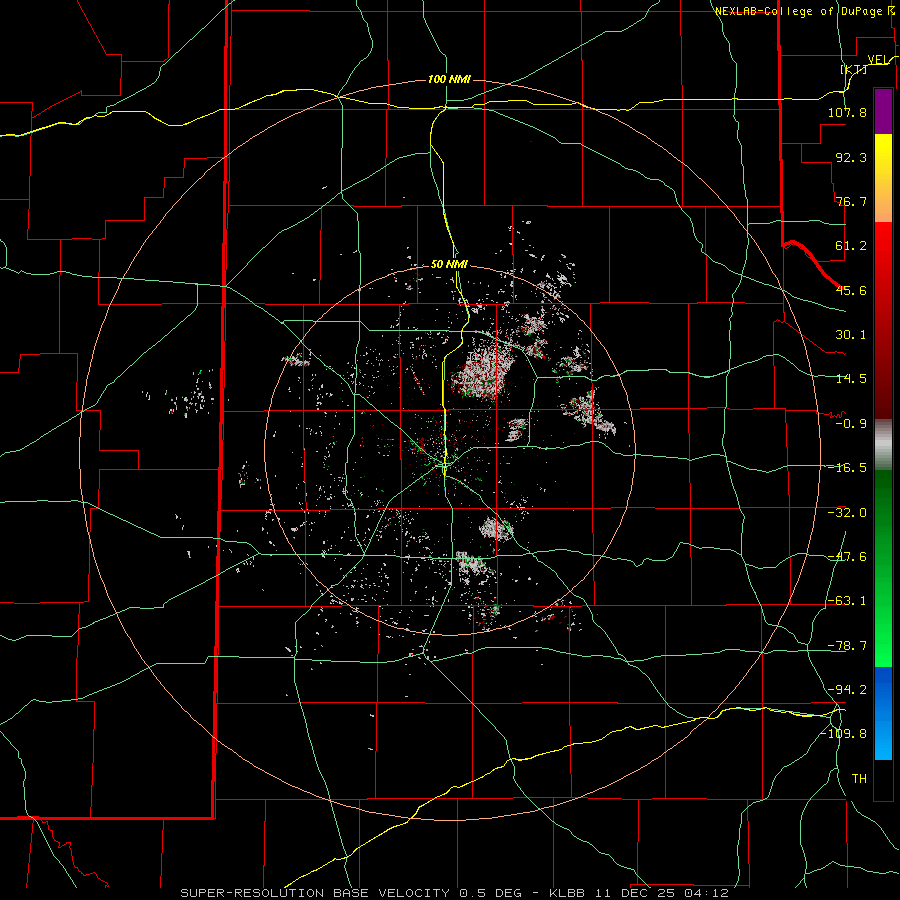Click the -109.8 velocity scale value
Viewport: 900px width, 900px height.
click(843, 734)
